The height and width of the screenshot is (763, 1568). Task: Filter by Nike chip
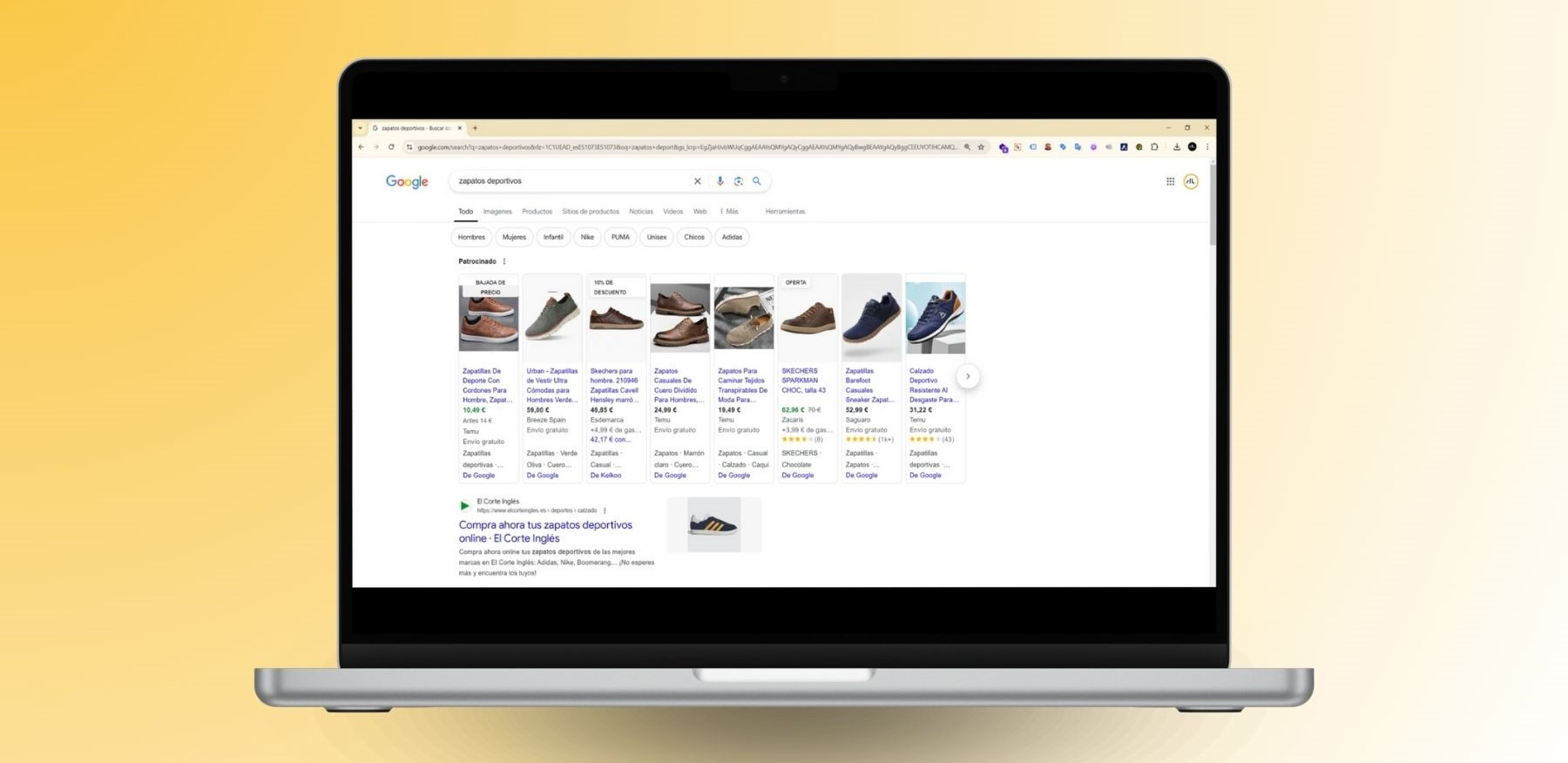tap(587, 237)
